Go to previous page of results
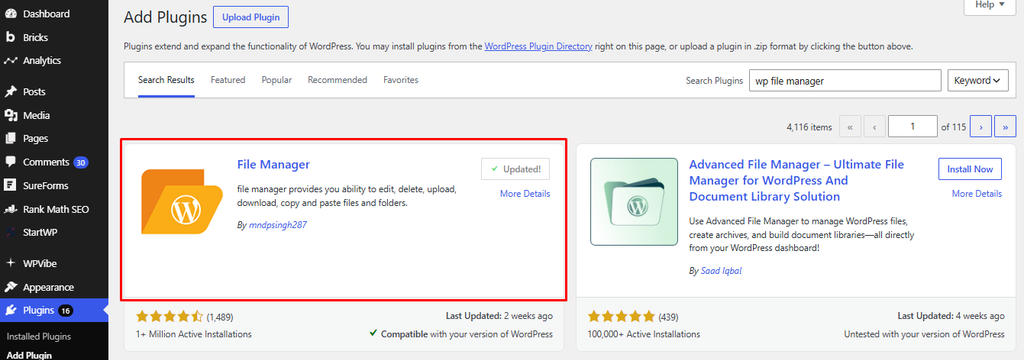 [x=874, y=127]
